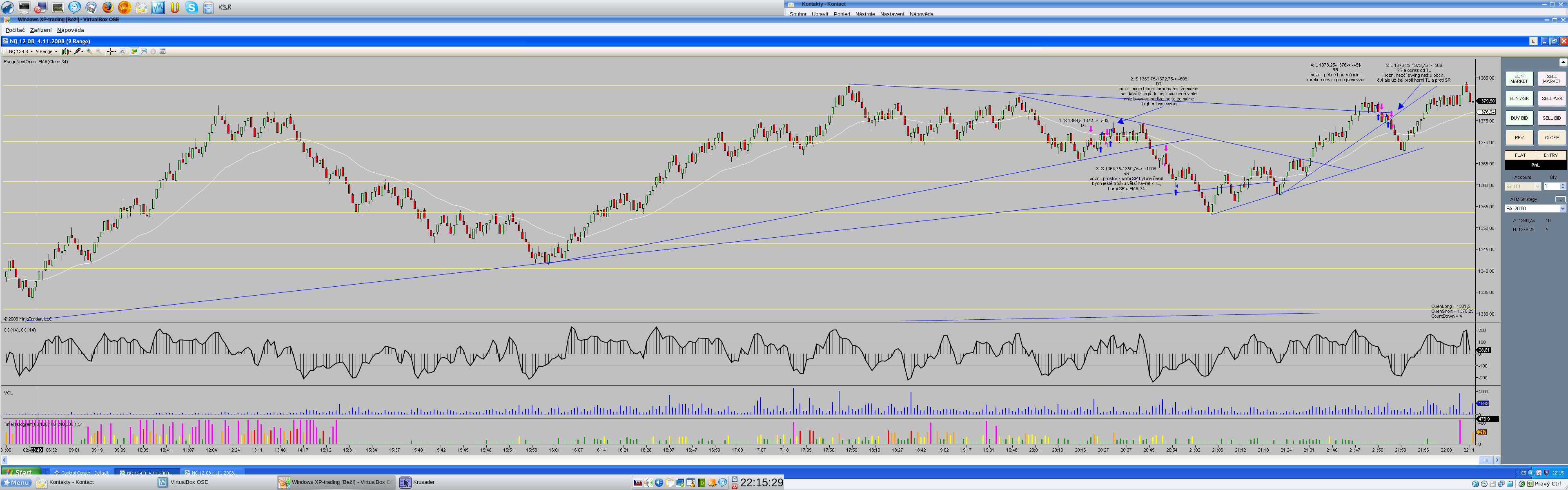The image size is (1568, 490).
Task: Open the 9 Range interval dropdown
Action: (x=46, y=52)
